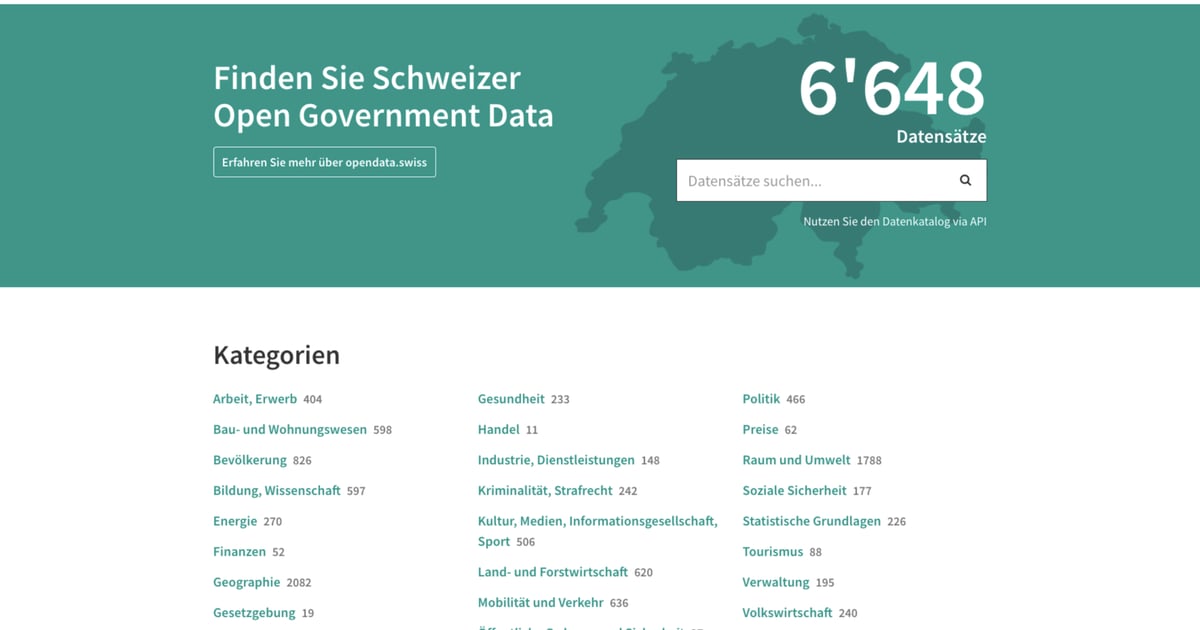
Task: Select the 'Handel' category link
Action: pos(499,430)
